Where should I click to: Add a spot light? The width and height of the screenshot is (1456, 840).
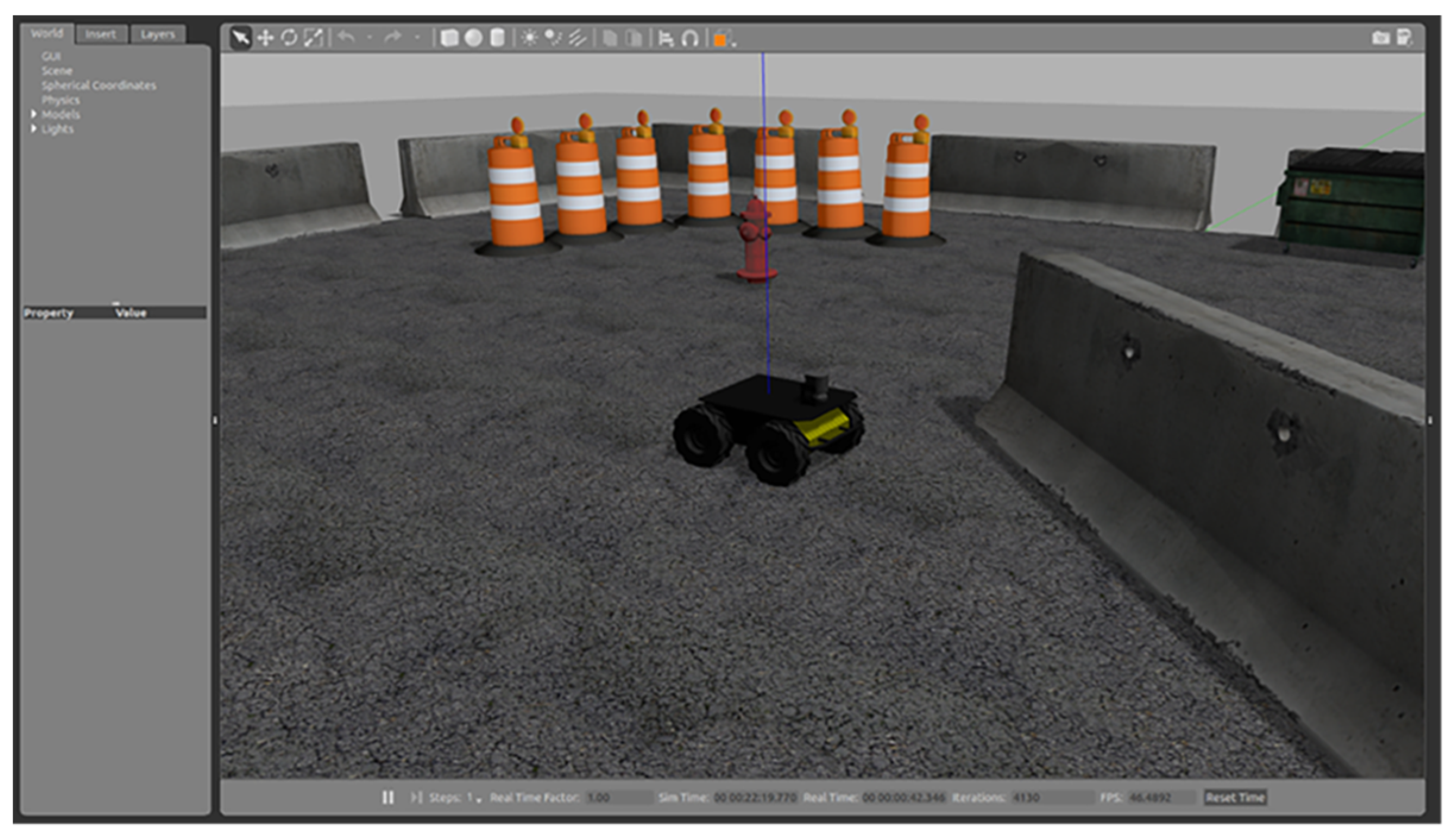pyautogui.click(x=553, y=39)
